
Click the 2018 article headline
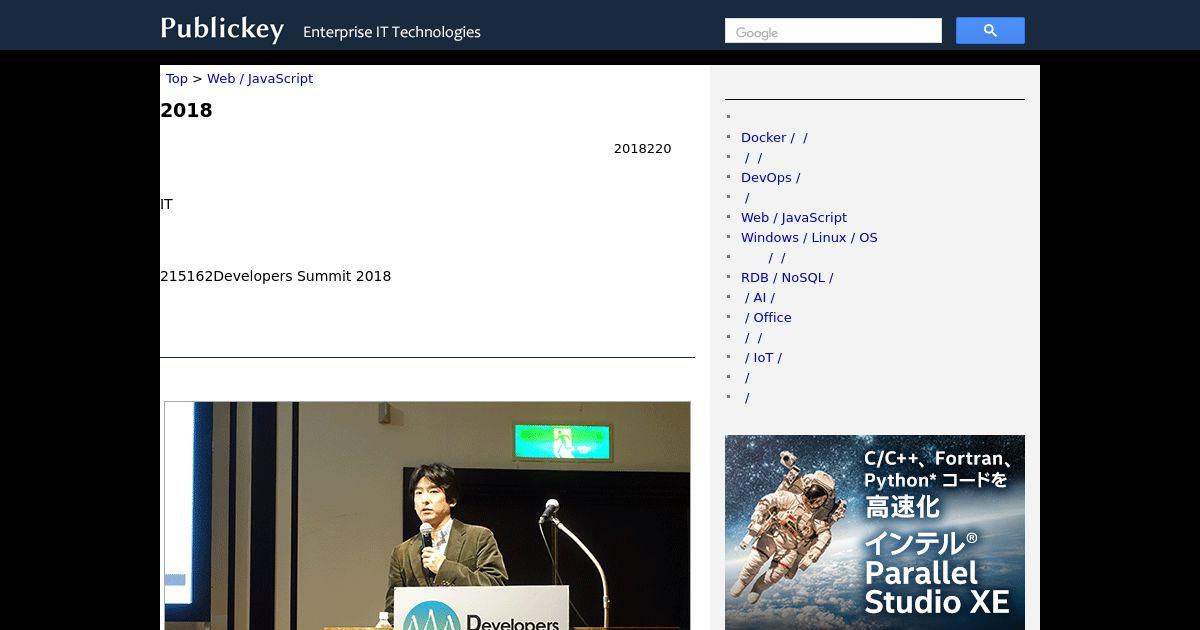tap(186, 111)
